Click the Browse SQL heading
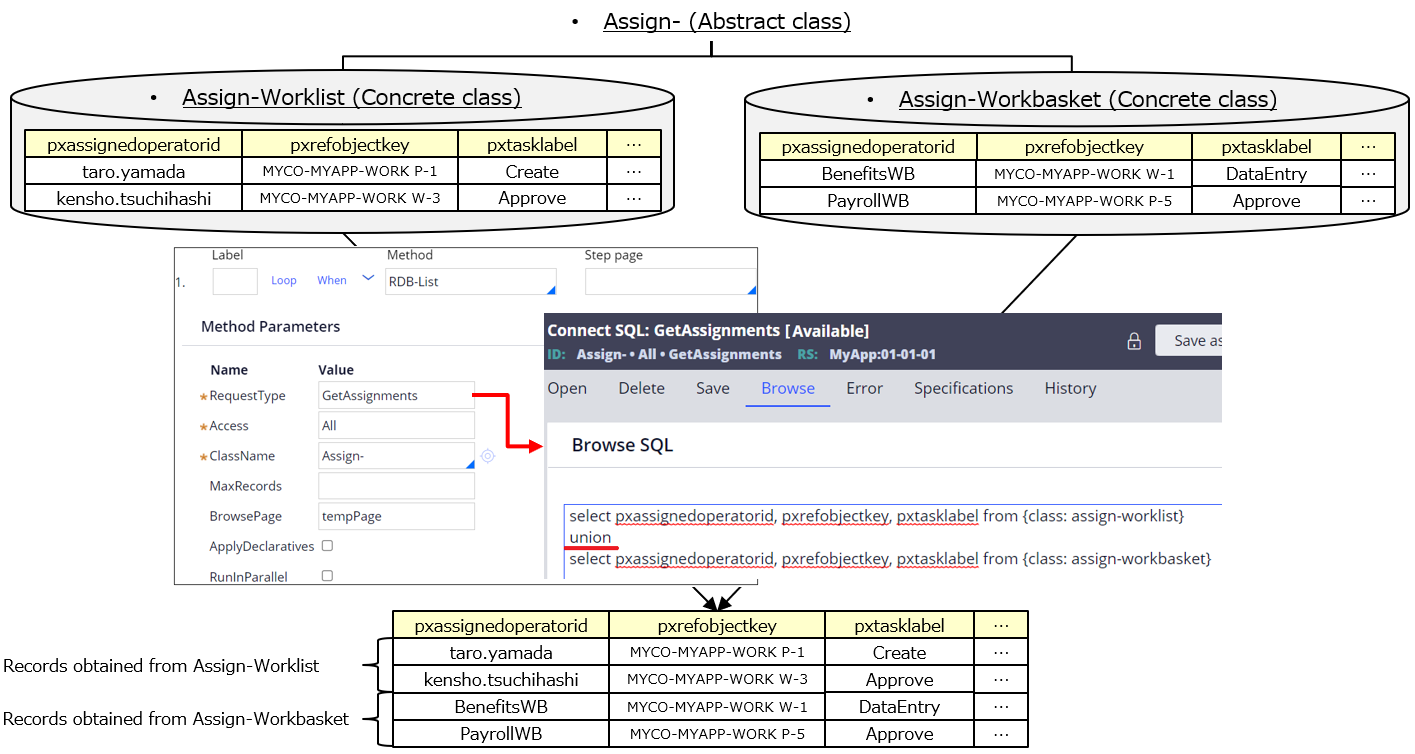The height and width of the screenshot is (754, 1415). (622, 445)
